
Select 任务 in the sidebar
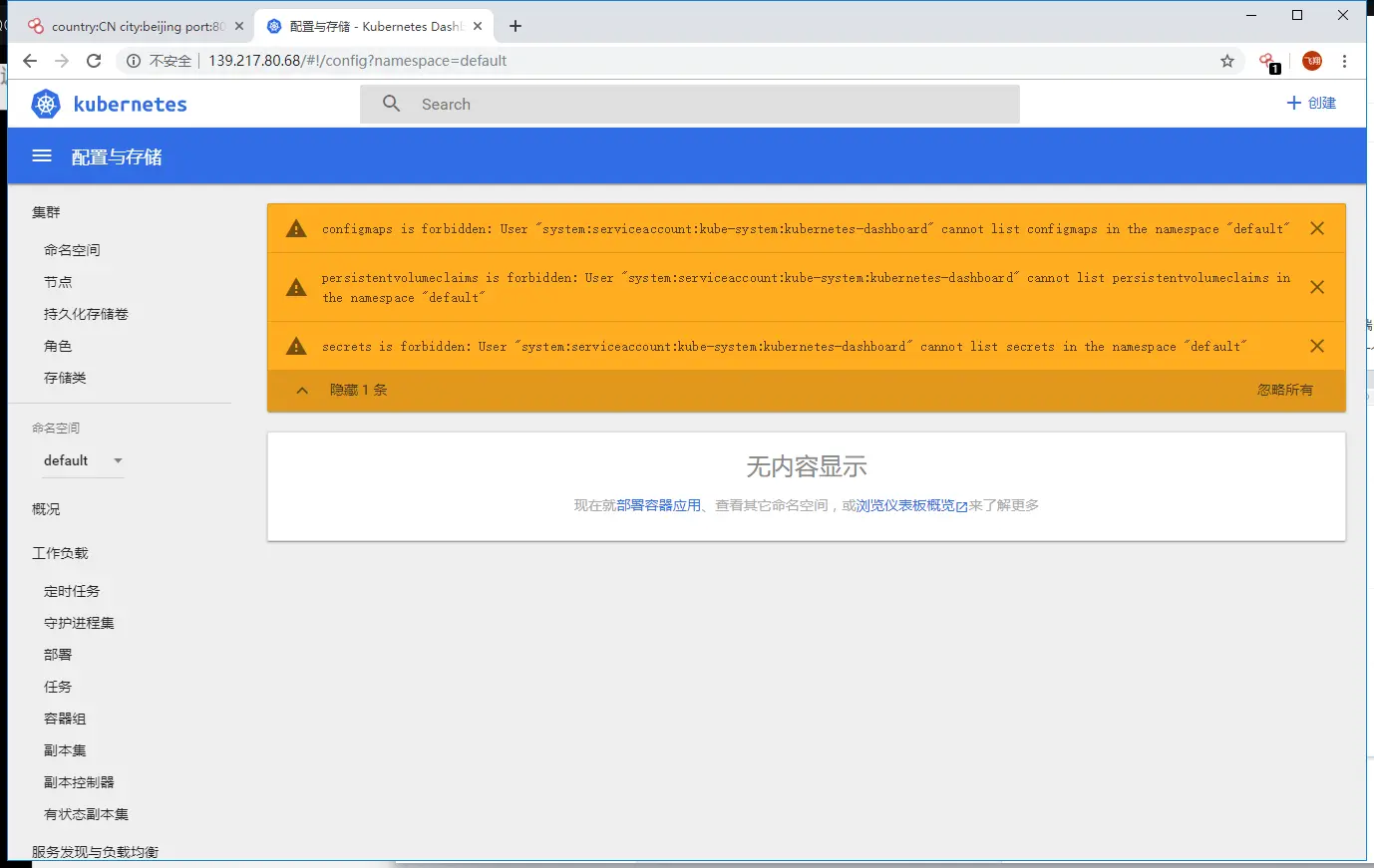(58, 687)
